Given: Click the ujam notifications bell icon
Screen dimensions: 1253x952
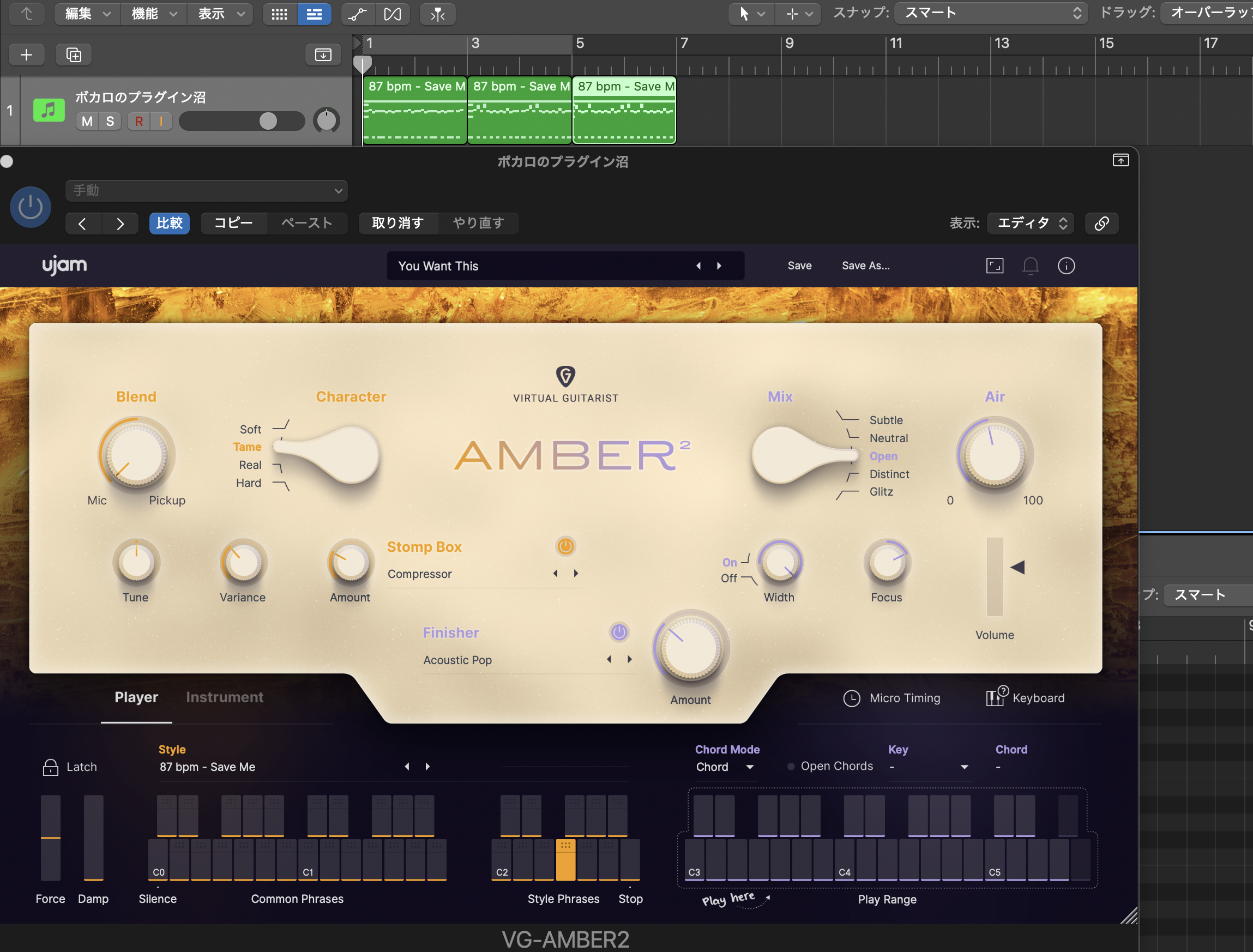Looking at the screenshot, I should coord(1031,266).
